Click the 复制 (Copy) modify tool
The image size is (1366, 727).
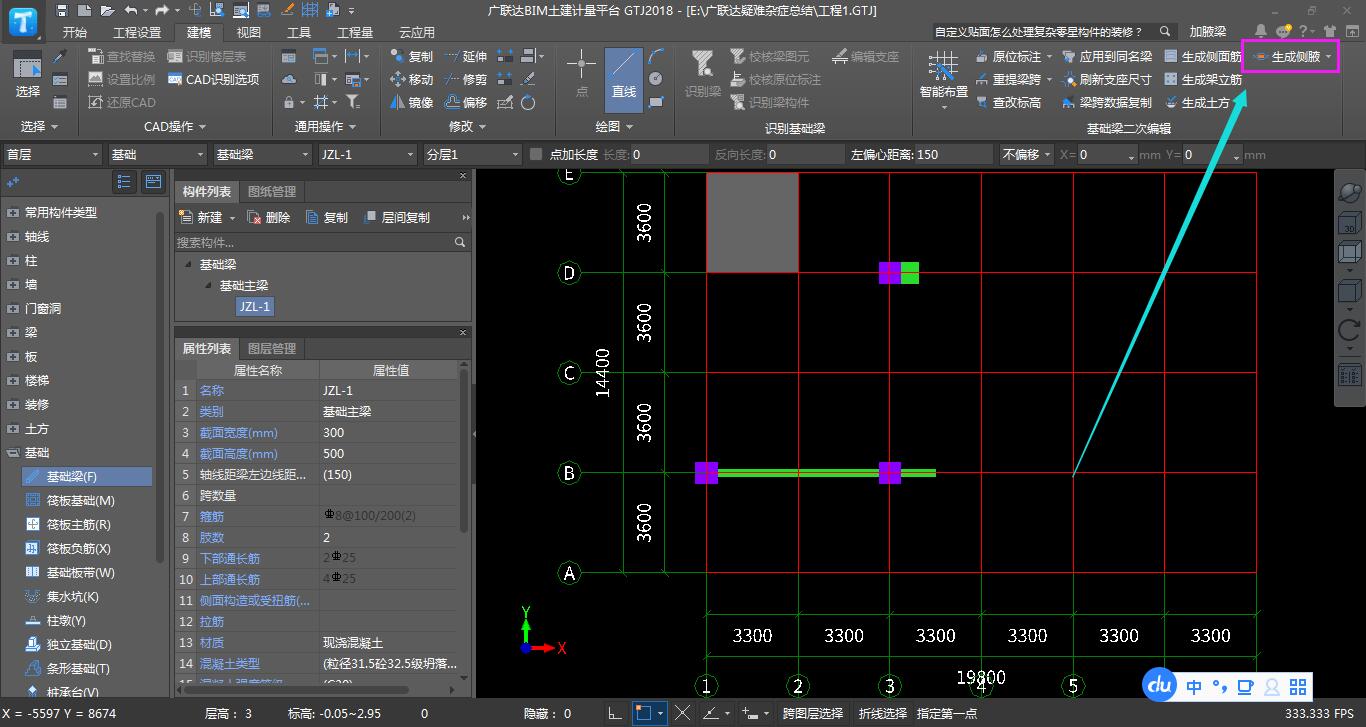[x=411, y=56]
